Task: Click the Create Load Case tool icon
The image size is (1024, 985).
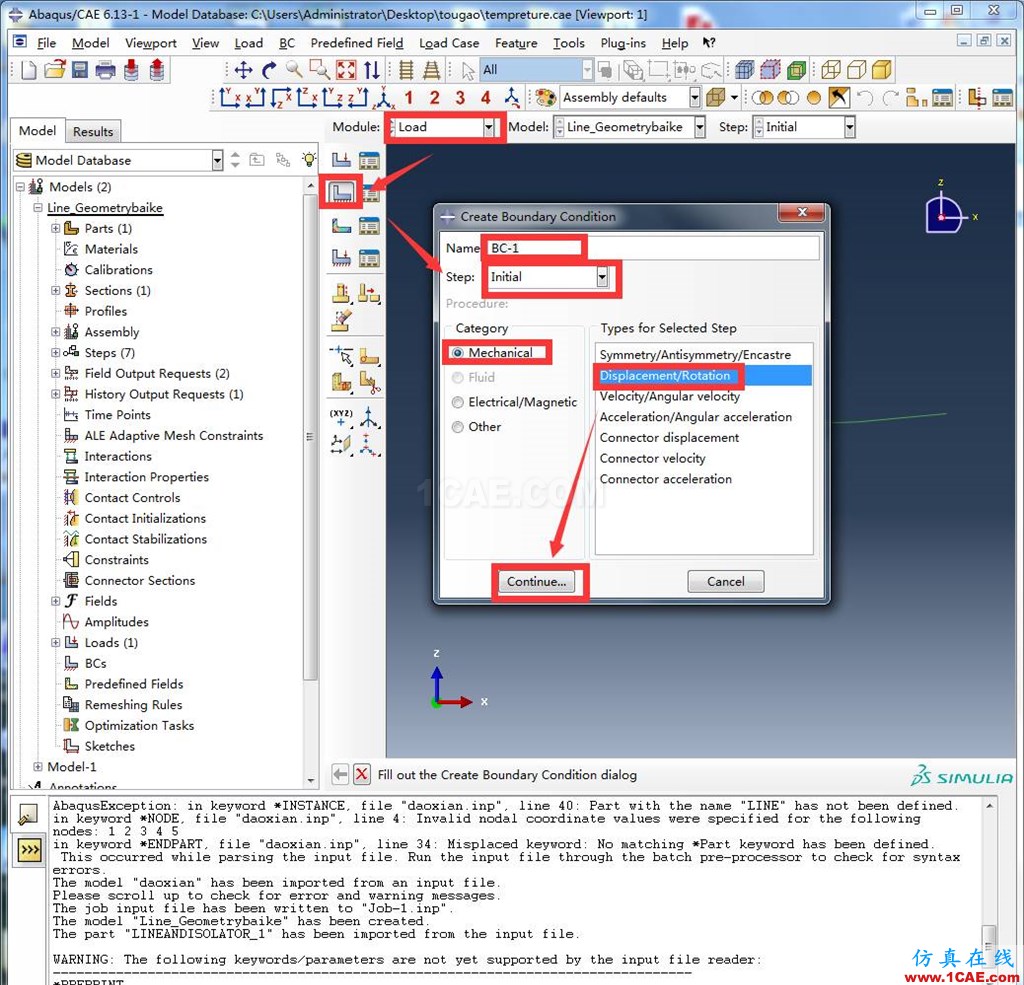Action: click(x=341, y=258)
